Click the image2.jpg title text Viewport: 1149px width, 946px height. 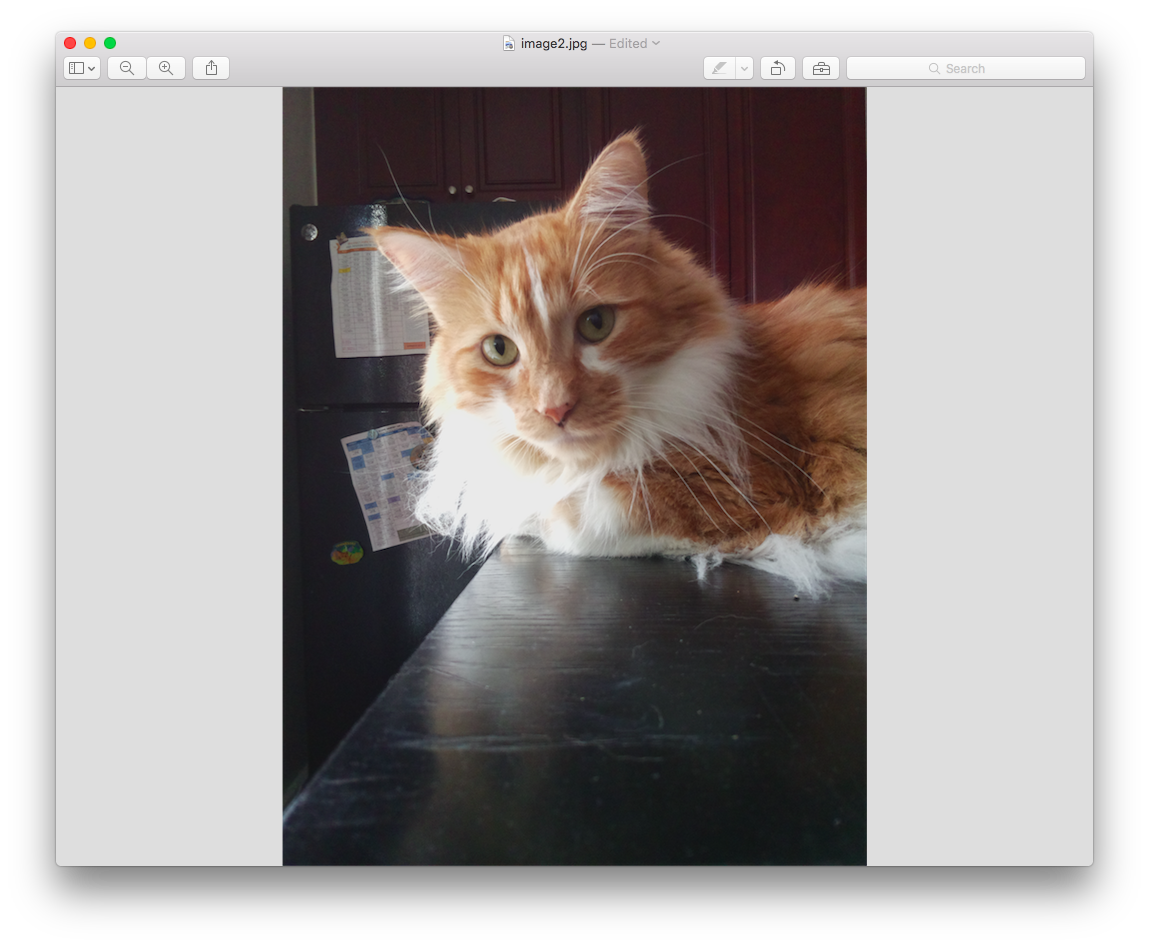point(552,43)
